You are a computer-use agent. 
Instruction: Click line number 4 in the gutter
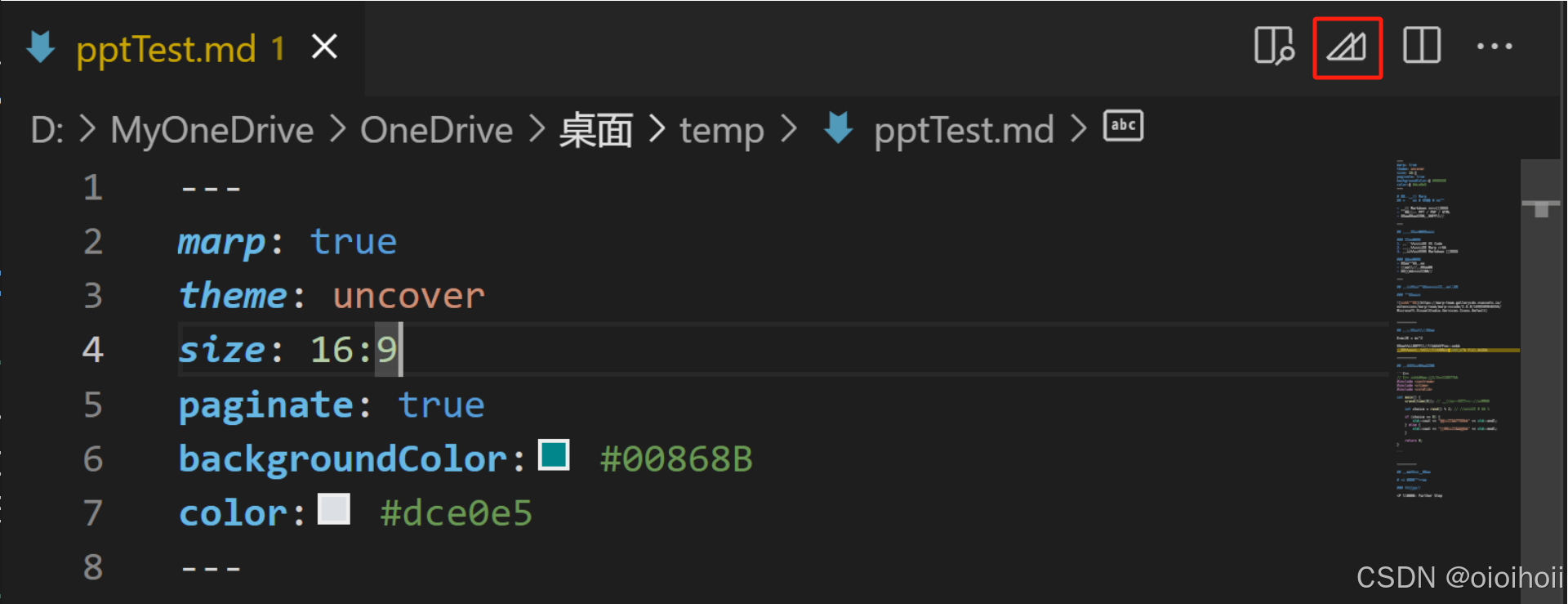(x=92, y=350)
